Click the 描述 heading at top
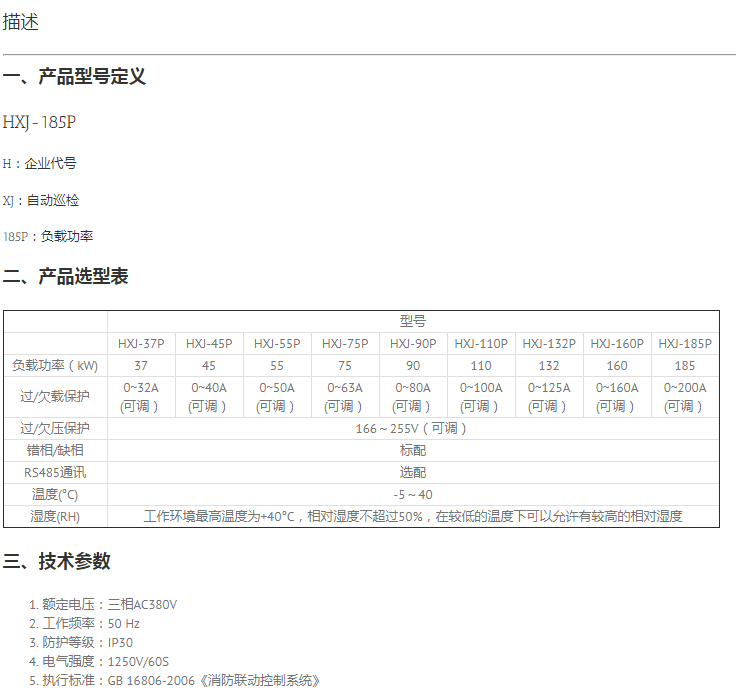 point(21,22)
